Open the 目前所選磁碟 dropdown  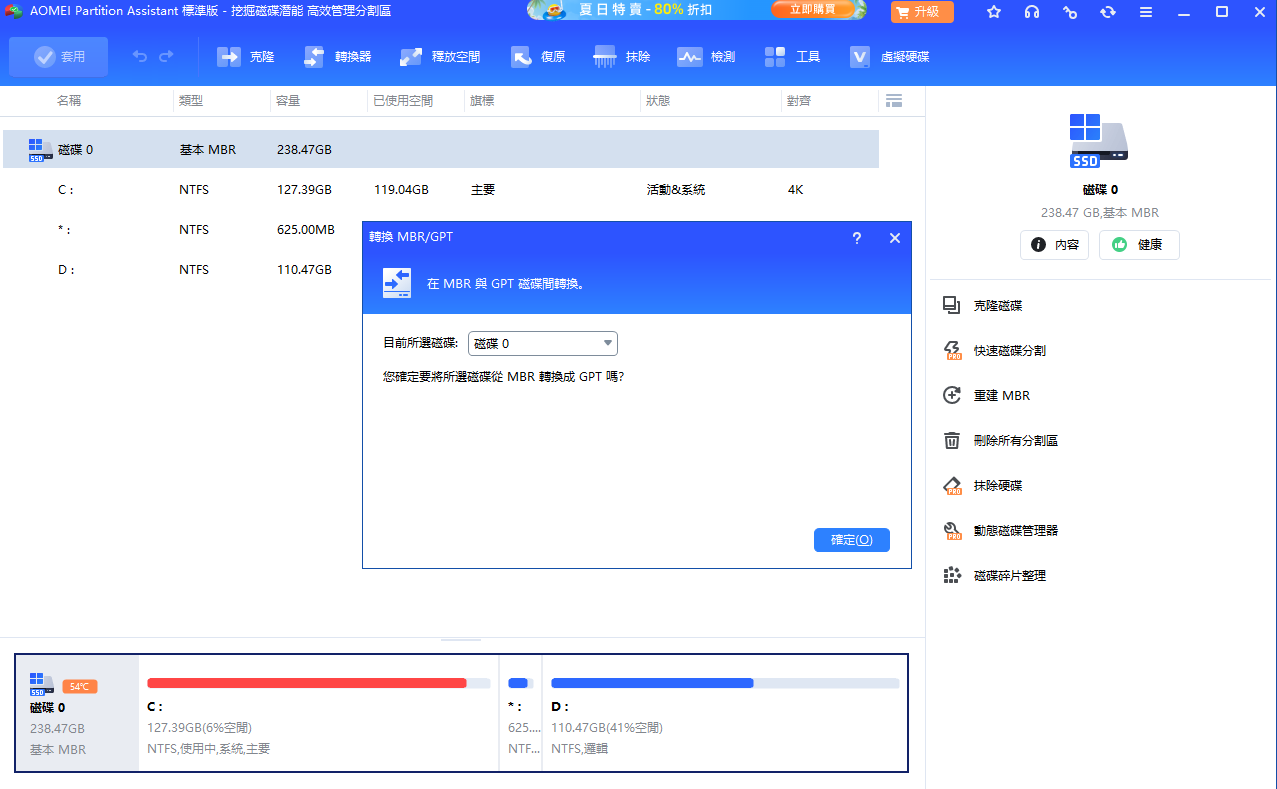pyautogui.click(x=543, y=343)
